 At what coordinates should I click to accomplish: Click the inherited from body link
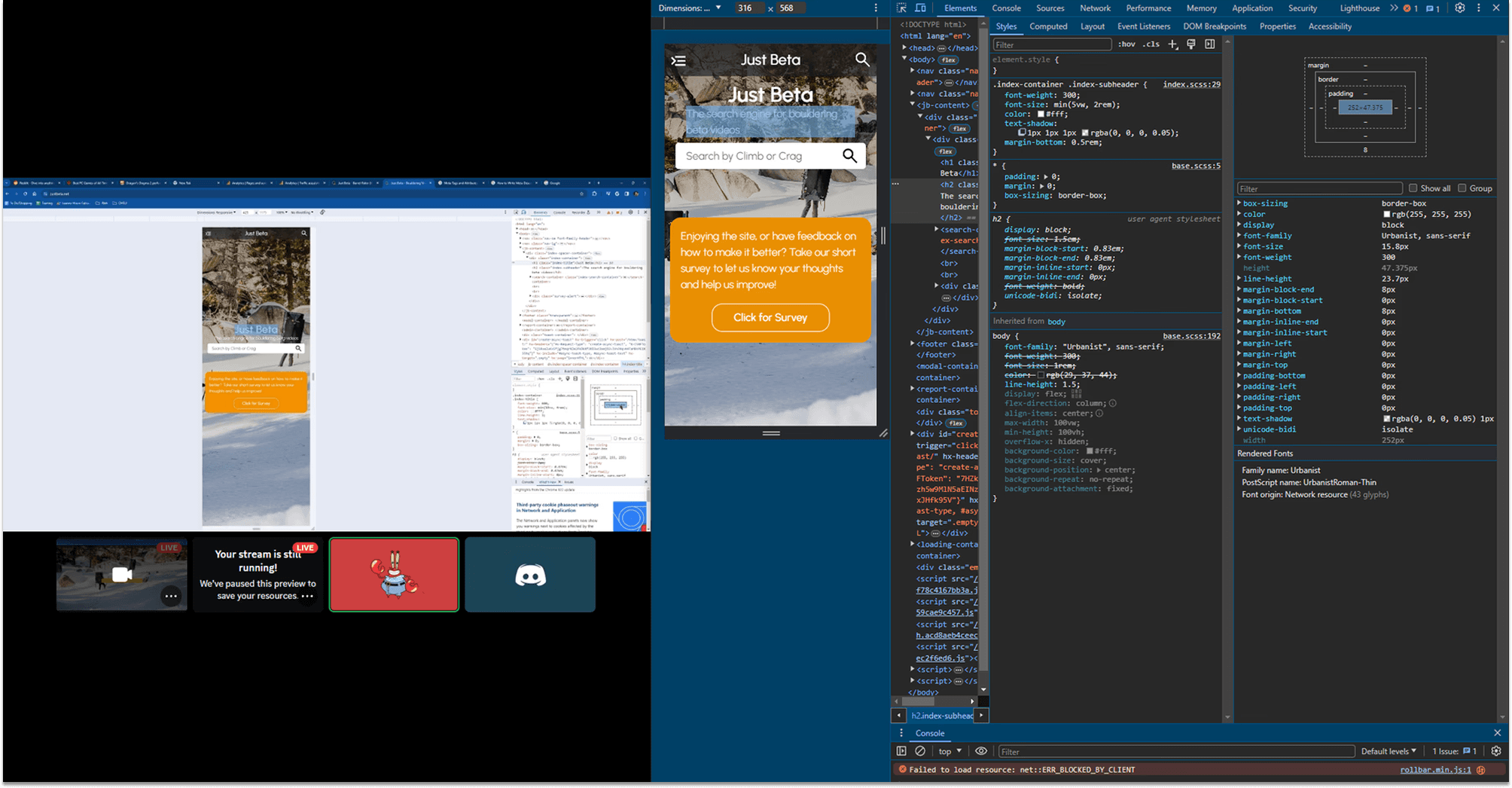click(x=1056, y=322)
